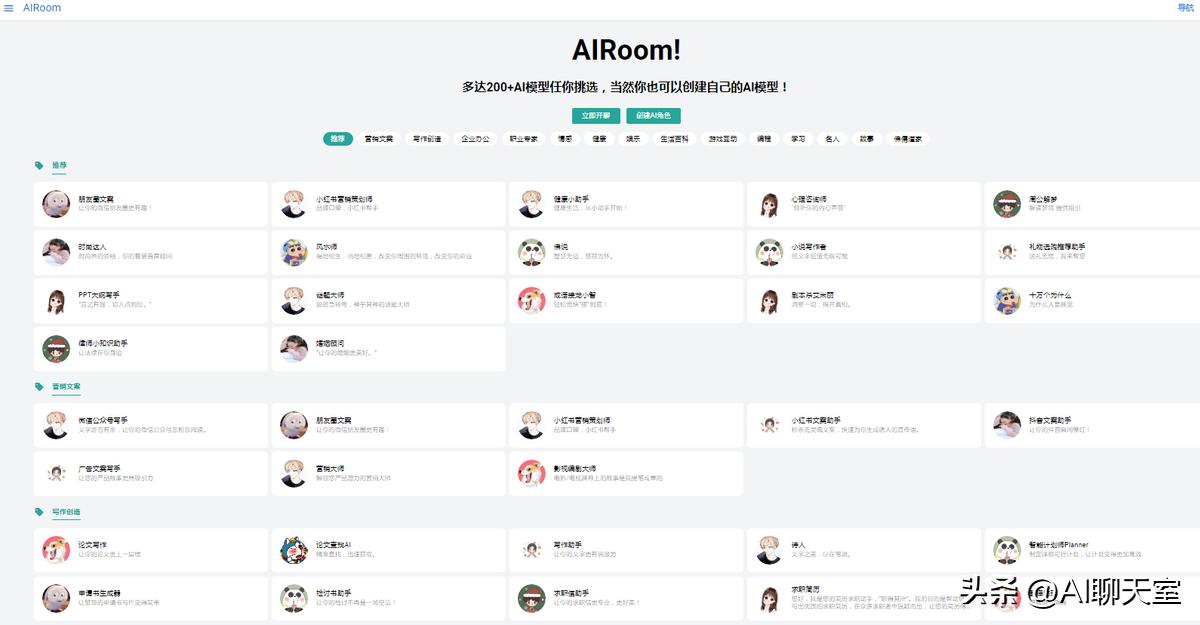
Task: Click the 小说写作者 panda avatar
Action: [769, 252]
